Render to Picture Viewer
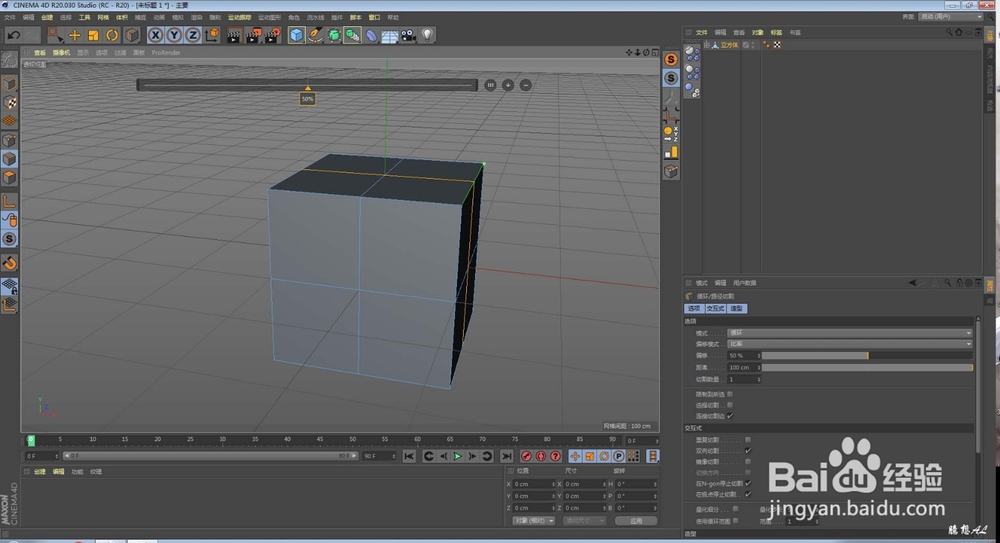The image size is (1000, 543). [x=253, y=35]
